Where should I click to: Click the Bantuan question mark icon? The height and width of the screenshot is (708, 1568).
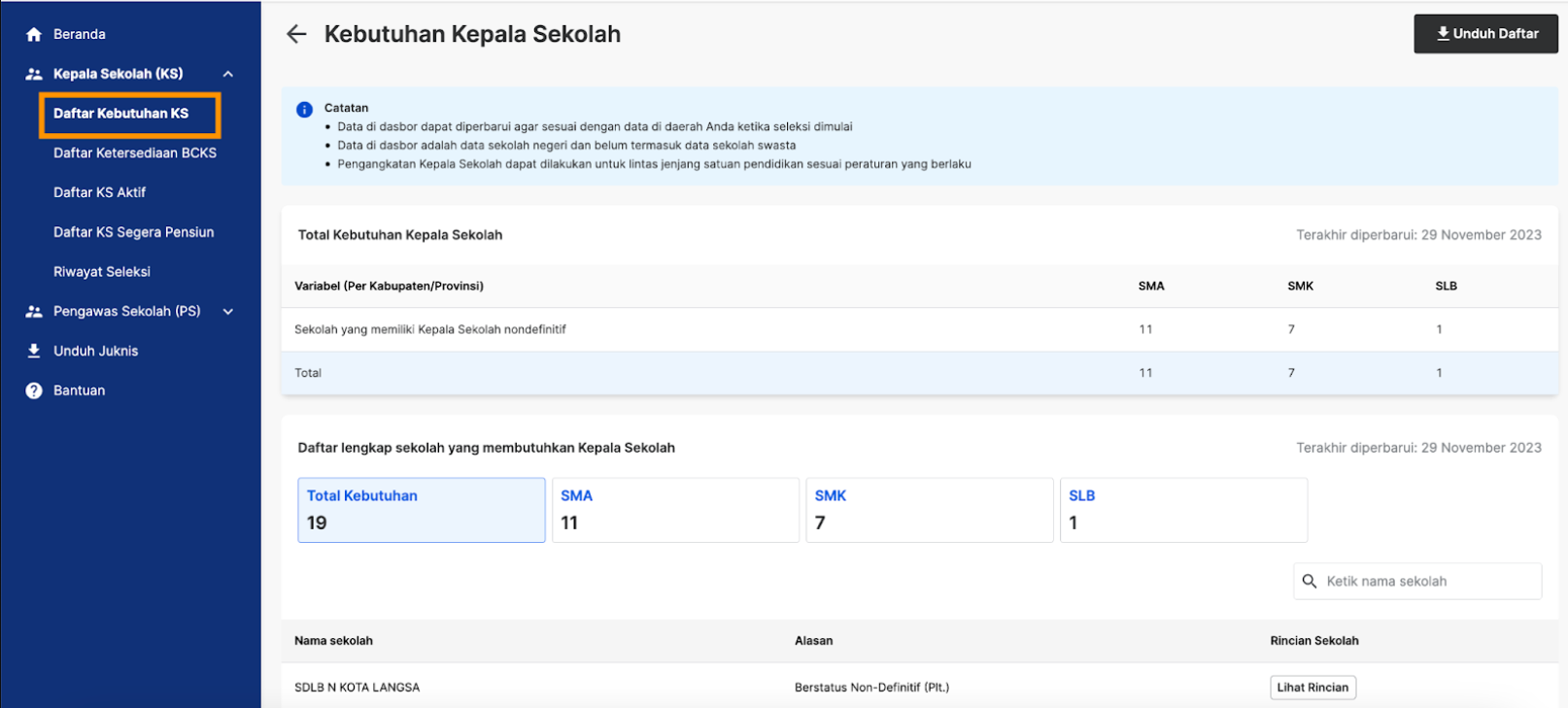click(34, 390)
